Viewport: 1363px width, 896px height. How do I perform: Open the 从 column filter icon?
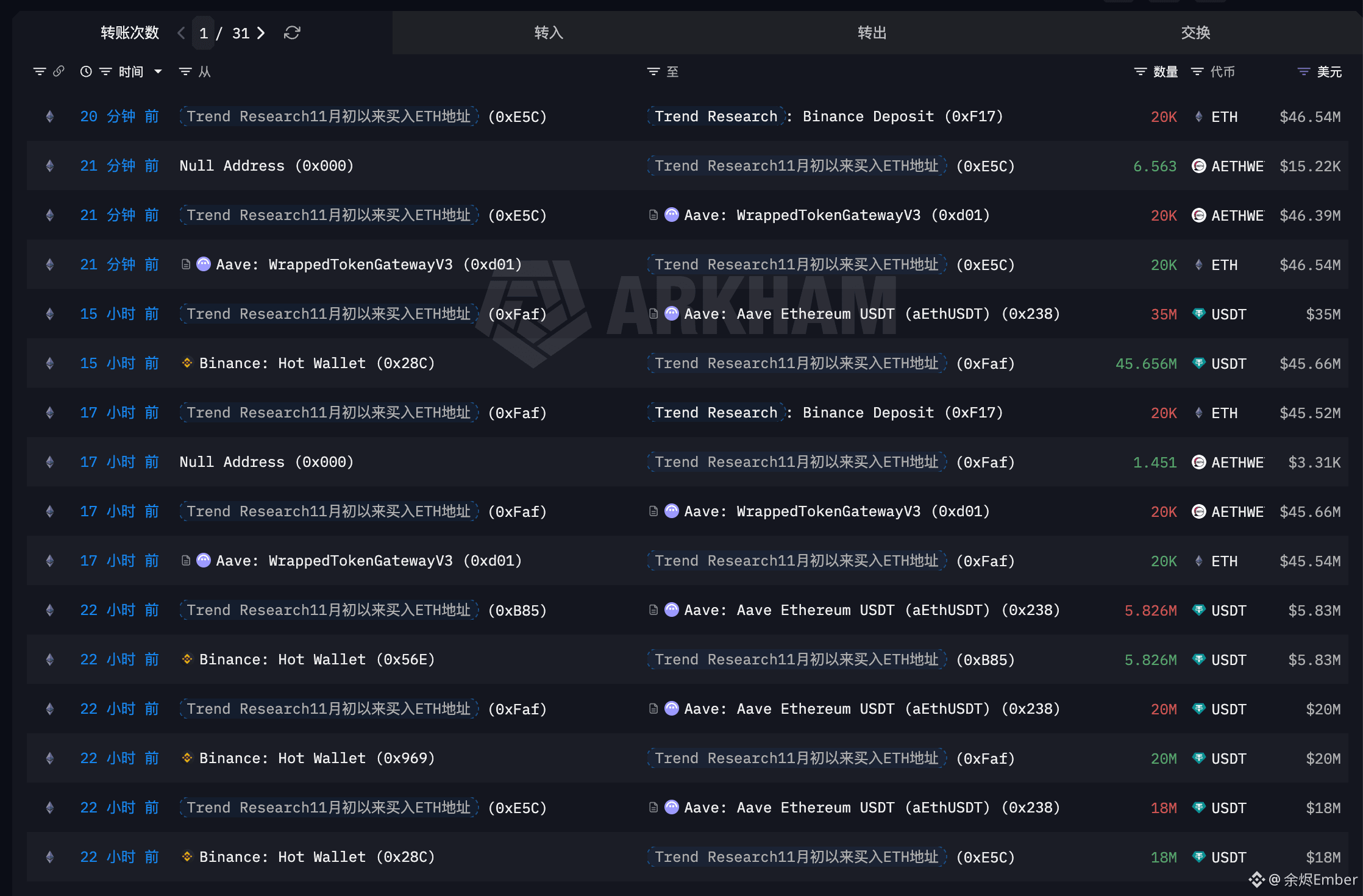click(185, 72)
